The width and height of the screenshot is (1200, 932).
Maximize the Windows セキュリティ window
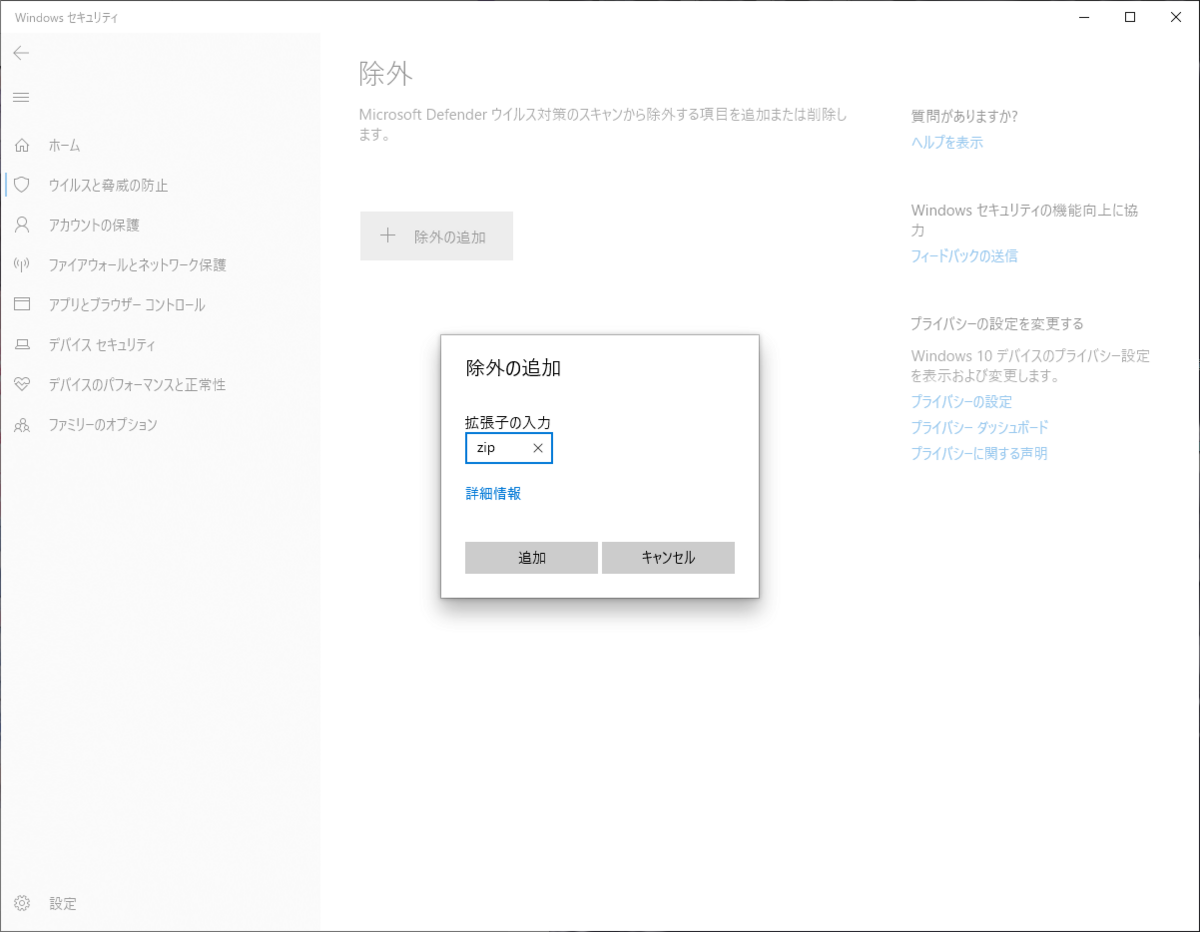(1130, 17)
